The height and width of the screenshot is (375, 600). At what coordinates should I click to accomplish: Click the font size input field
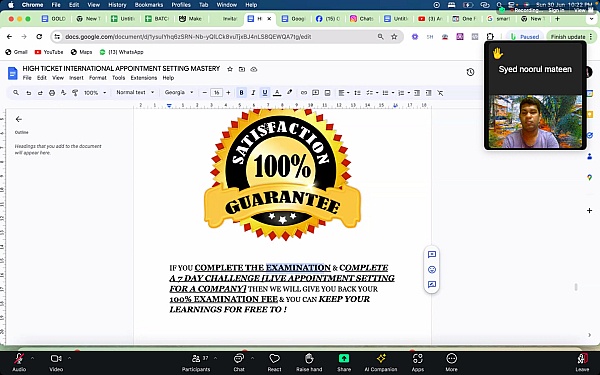217,93
